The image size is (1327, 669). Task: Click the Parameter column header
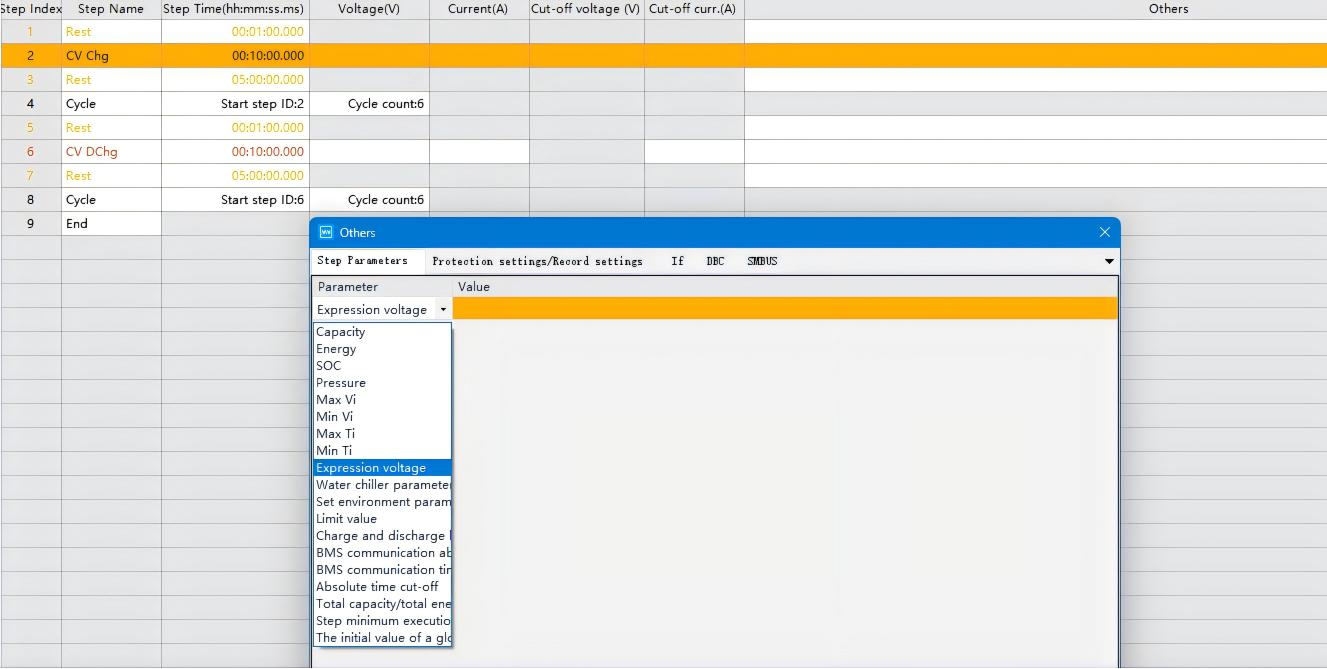coord(383,287)
